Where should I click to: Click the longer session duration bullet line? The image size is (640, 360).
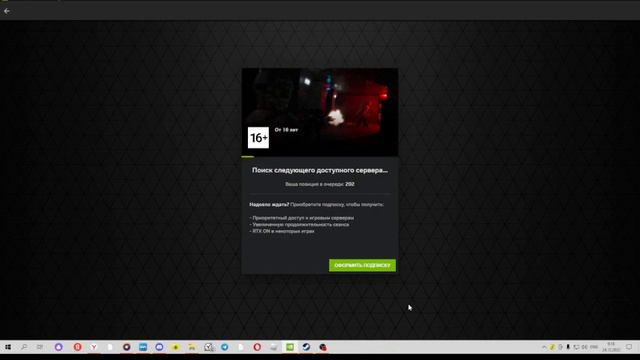pos(299,224)
